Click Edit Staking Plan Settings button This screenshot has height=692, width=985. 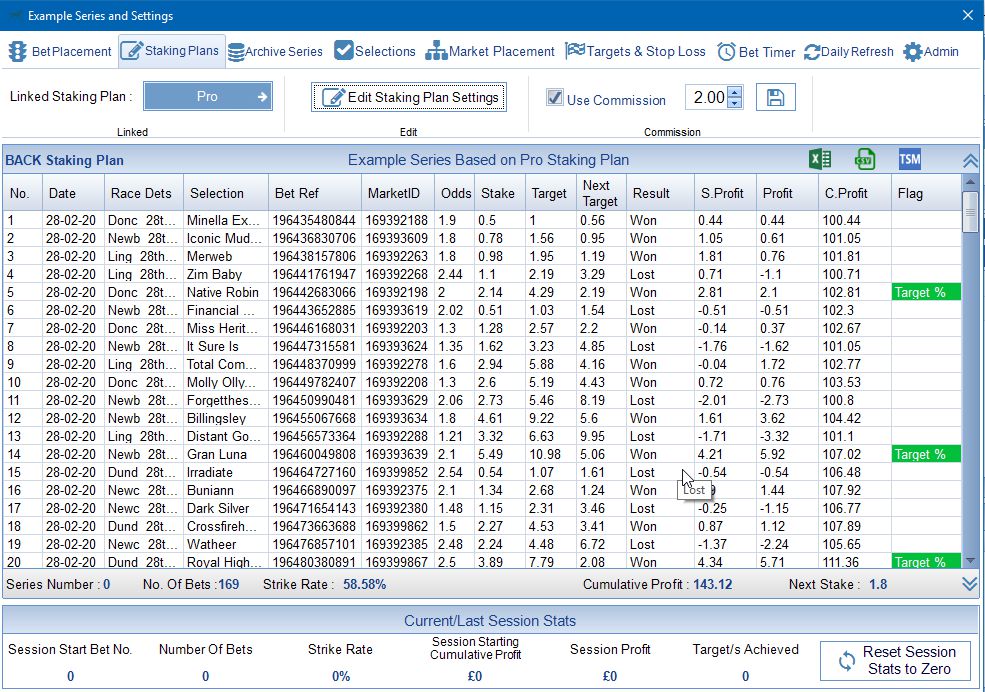(x=409, y=97)
